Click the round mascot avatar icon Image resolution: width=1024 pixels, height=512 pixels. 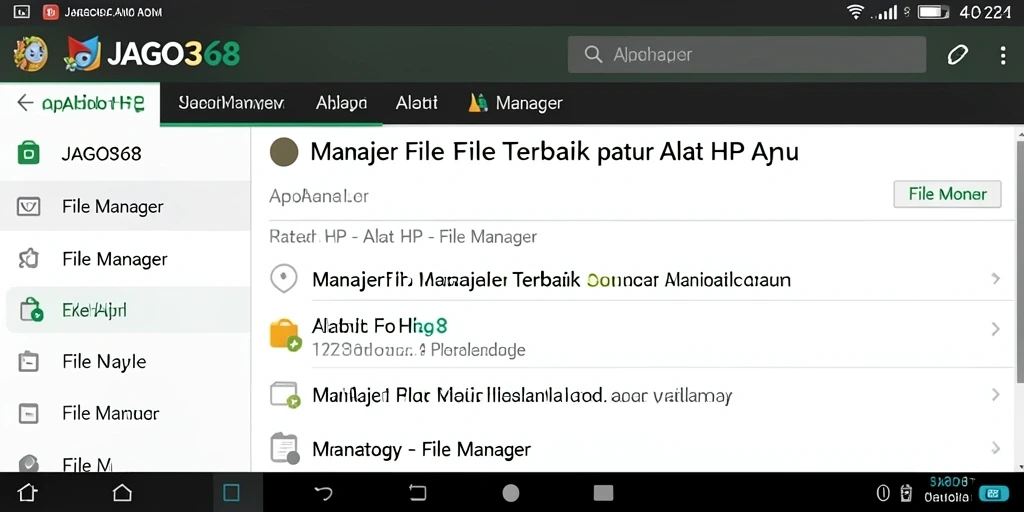pos(31,54)
